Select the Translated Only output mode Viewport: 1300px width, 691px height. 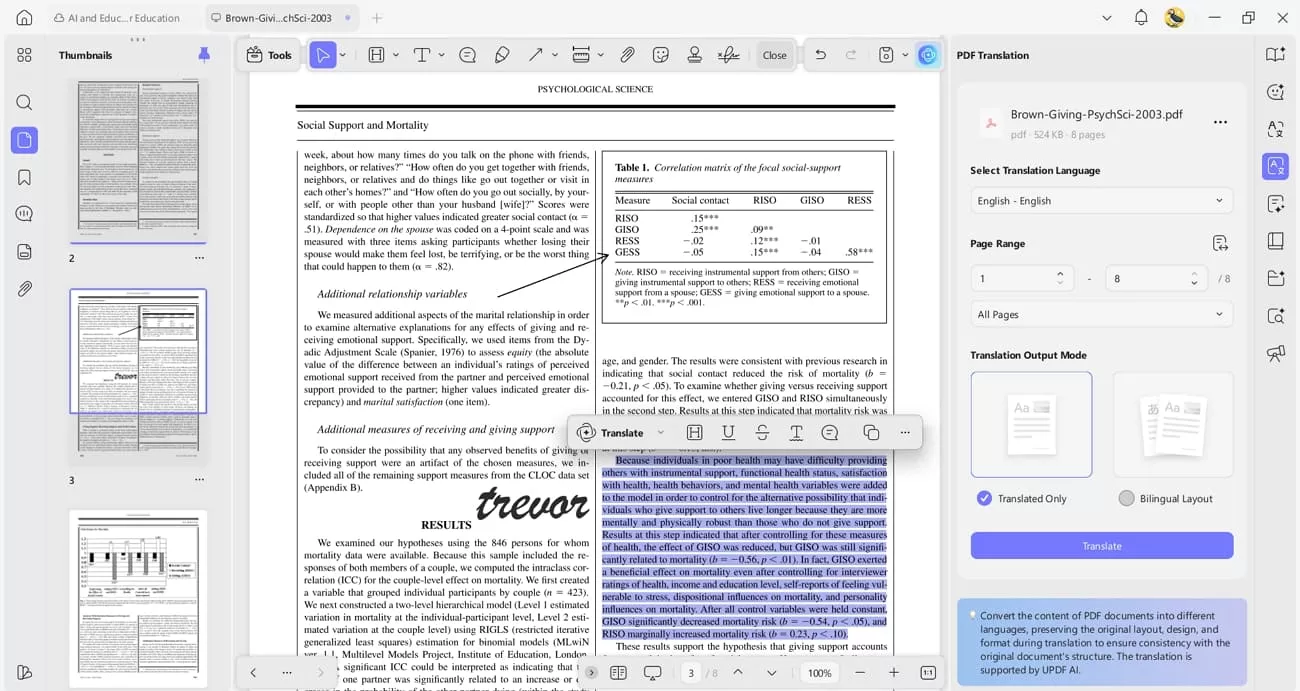pos(984,498)
